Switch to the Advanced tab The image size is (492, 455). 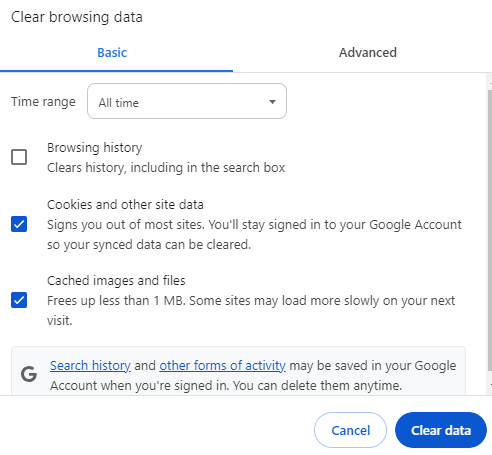[x=368, y=53]
